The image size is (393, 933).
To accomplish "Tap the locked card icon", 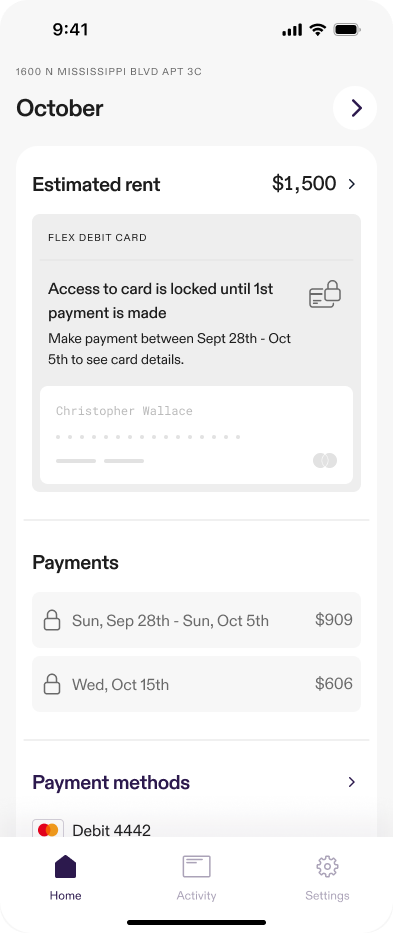I will point(325,295).
